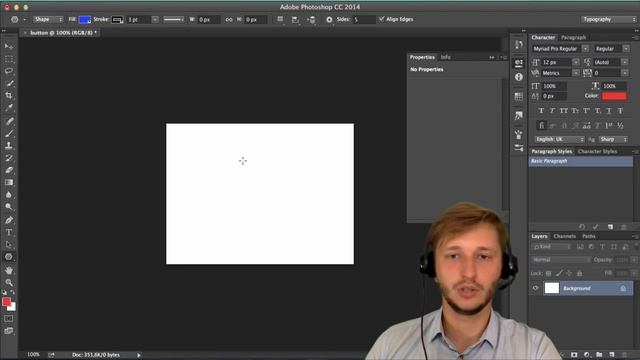Open the English: UK language dropdown
This screenshot has width=640, height=360.
click(560, 139)
